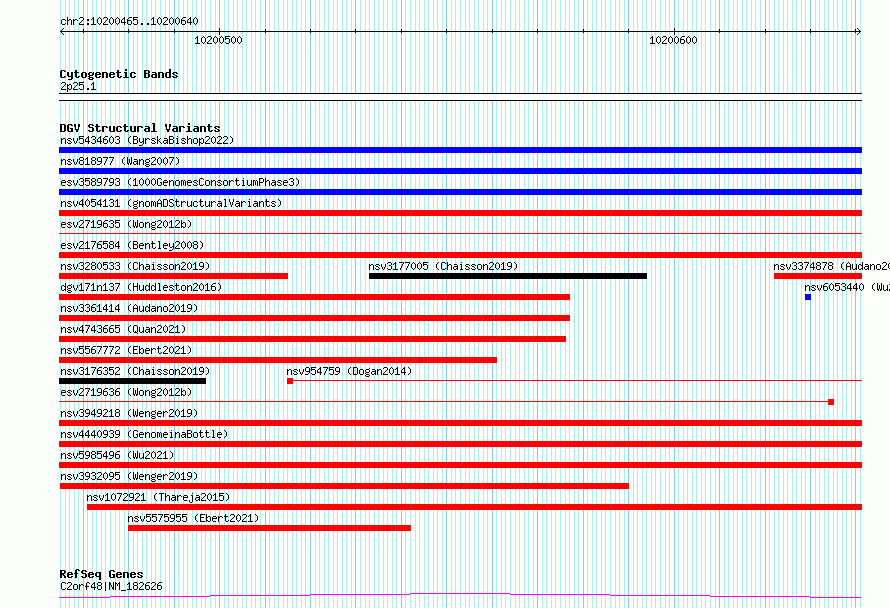Select nsv4743665 (Quan2021) label

pyautogui.click(x=123, y=329)
